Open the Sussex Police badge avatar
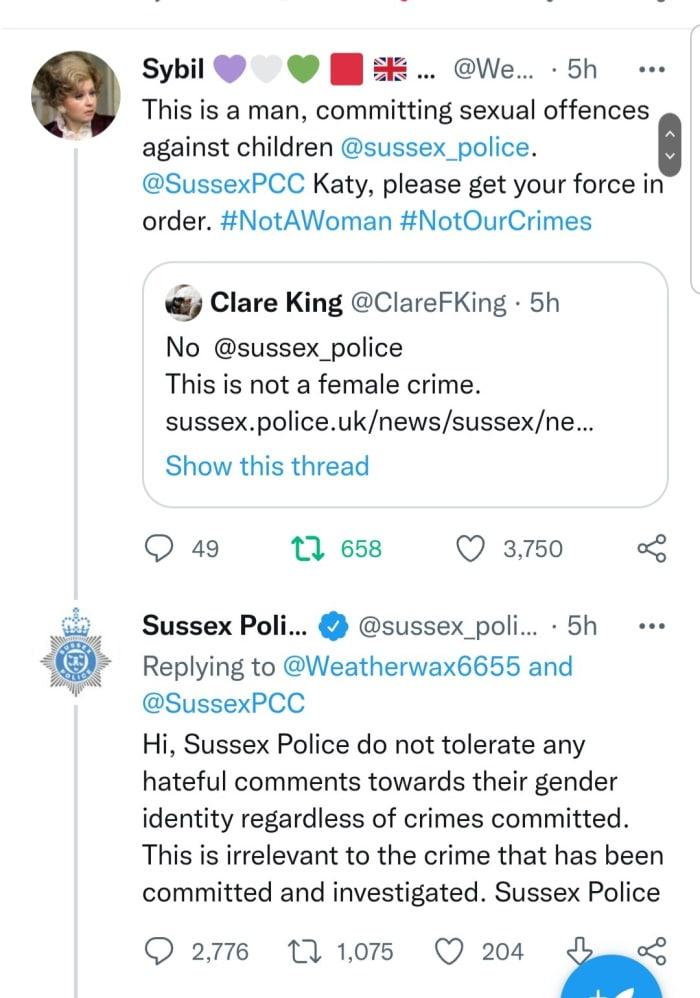 click(76, 652)
